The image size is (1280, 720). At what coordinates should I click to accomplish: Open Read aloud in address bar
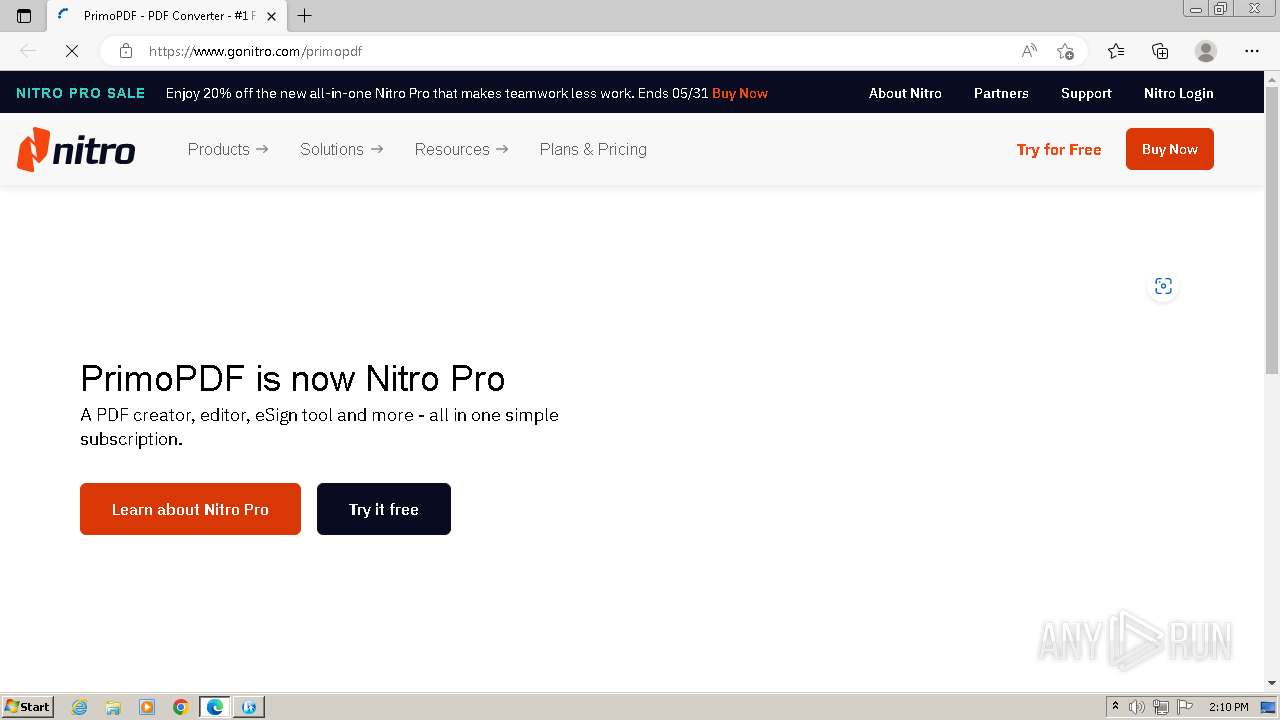(1029, 51)
